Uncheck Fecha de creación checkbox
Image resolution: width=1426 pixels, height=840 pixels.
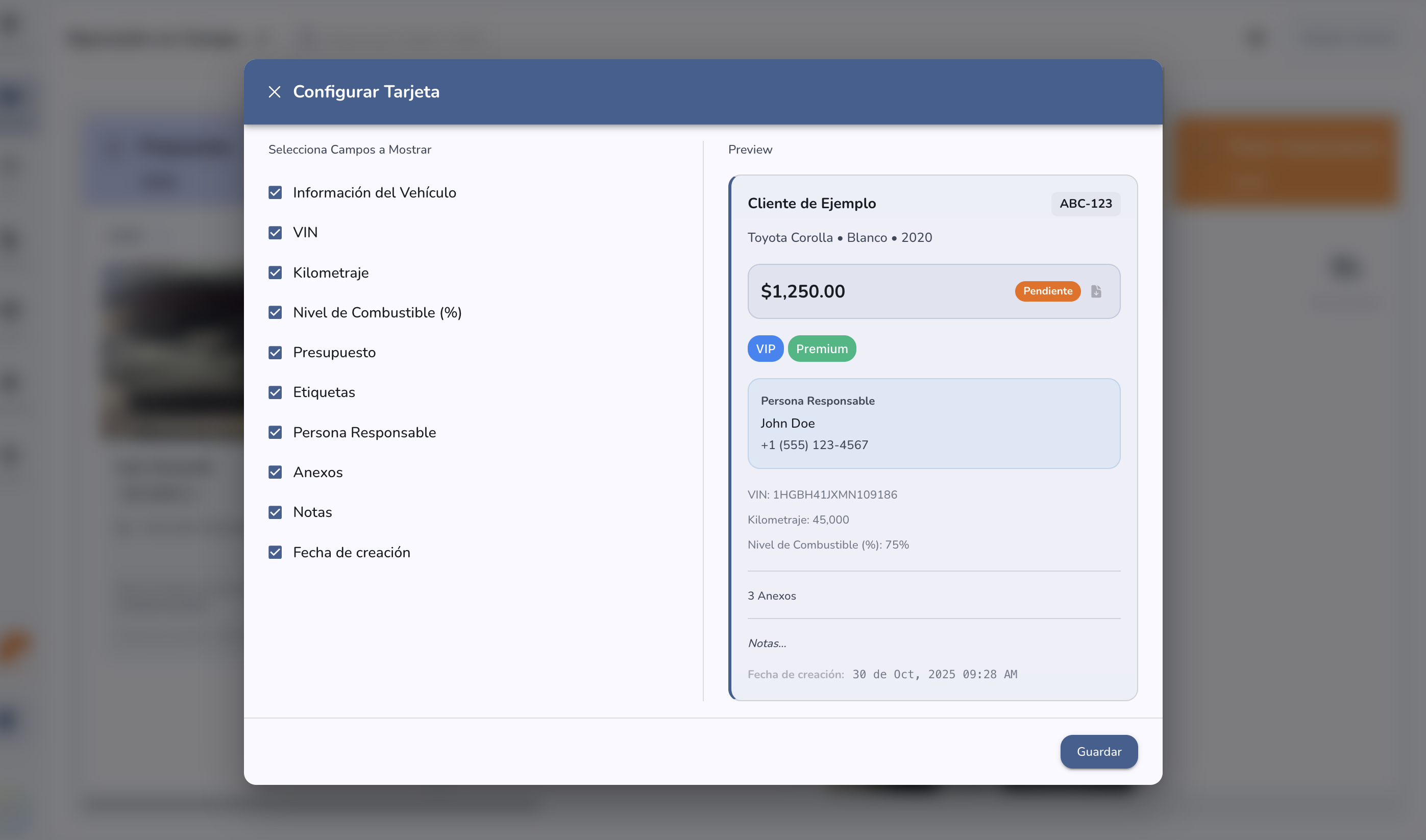pyautogui.click(x=275, y=553)
